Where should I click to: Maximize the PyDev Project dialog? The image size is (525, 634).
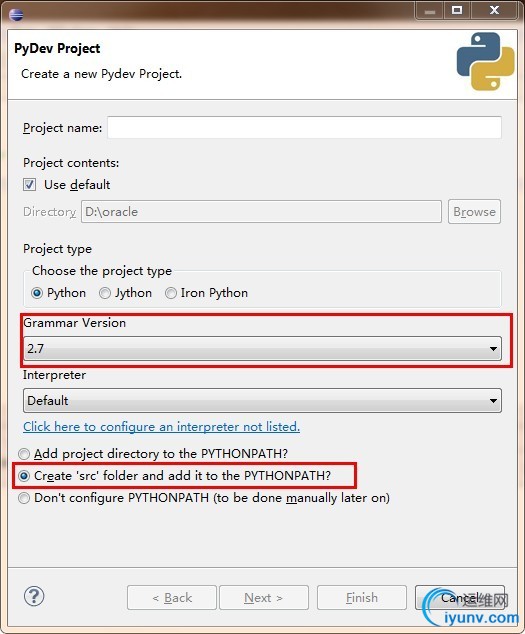(457, 10)
